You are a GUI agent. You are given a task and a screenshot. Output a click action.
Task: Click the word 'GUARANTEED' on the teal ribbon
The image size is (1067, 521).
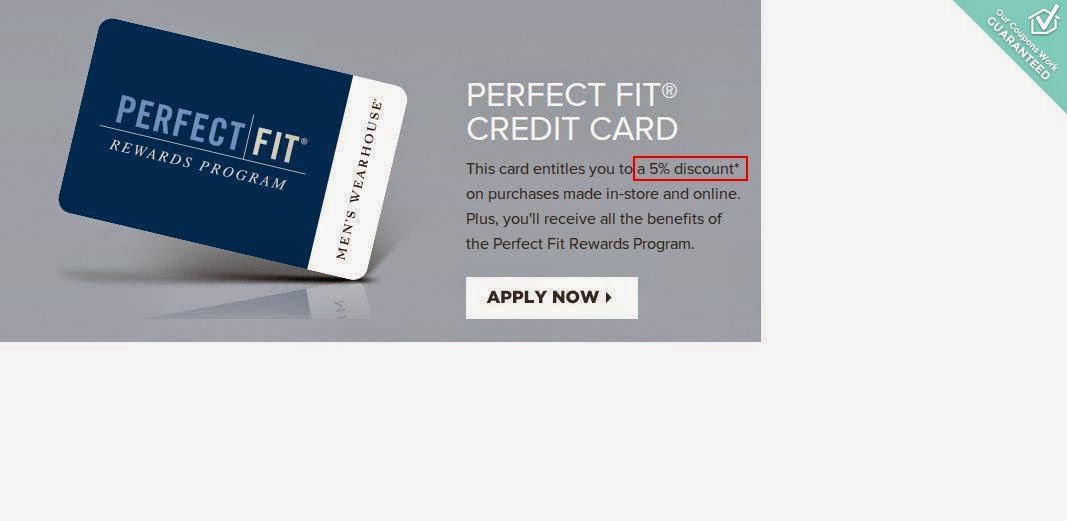click(1018, 49)
